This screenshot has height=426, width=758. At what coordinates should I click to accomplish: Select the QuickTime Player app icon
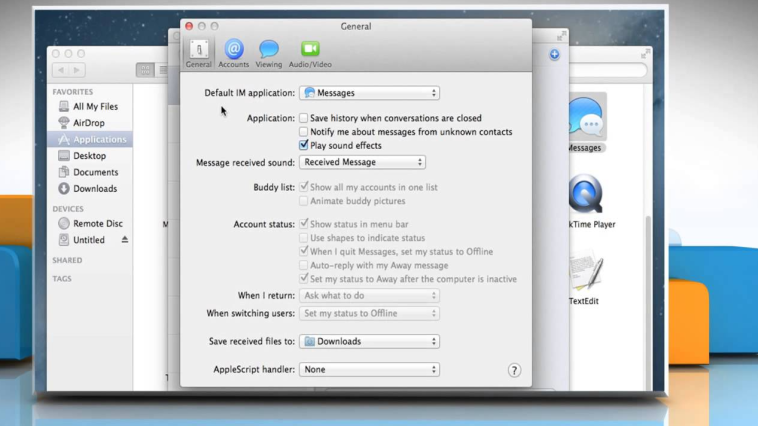(586, 197)
